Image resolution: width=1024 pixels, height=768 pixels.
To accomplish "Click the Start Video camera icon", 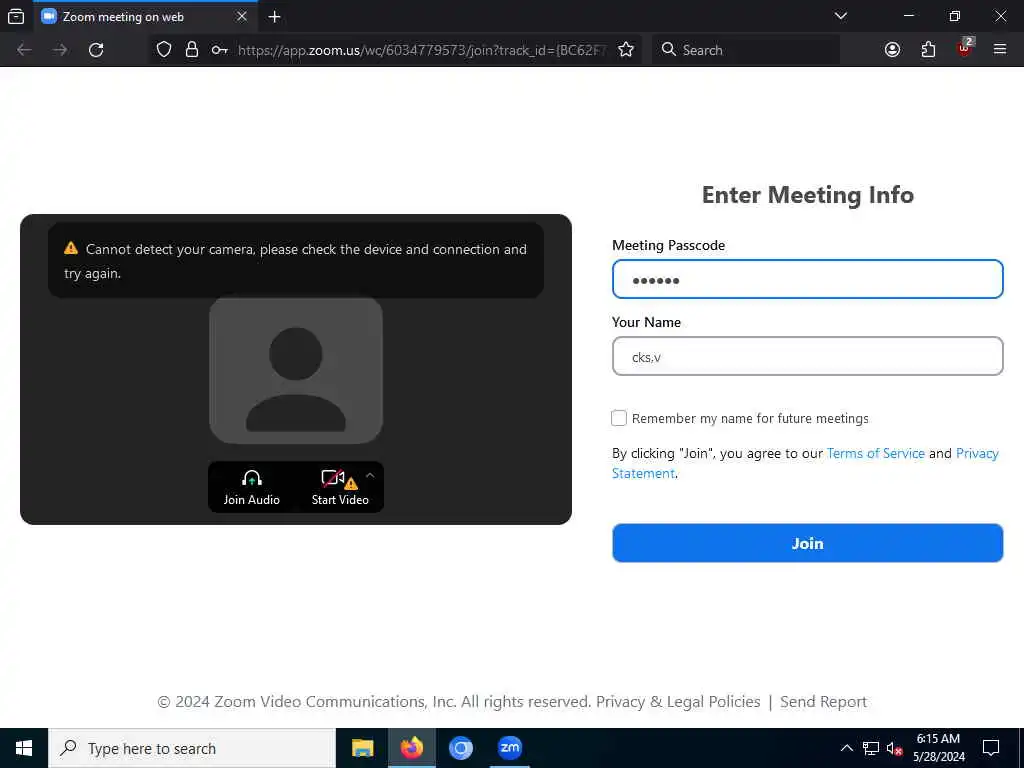I will (333, 479).
